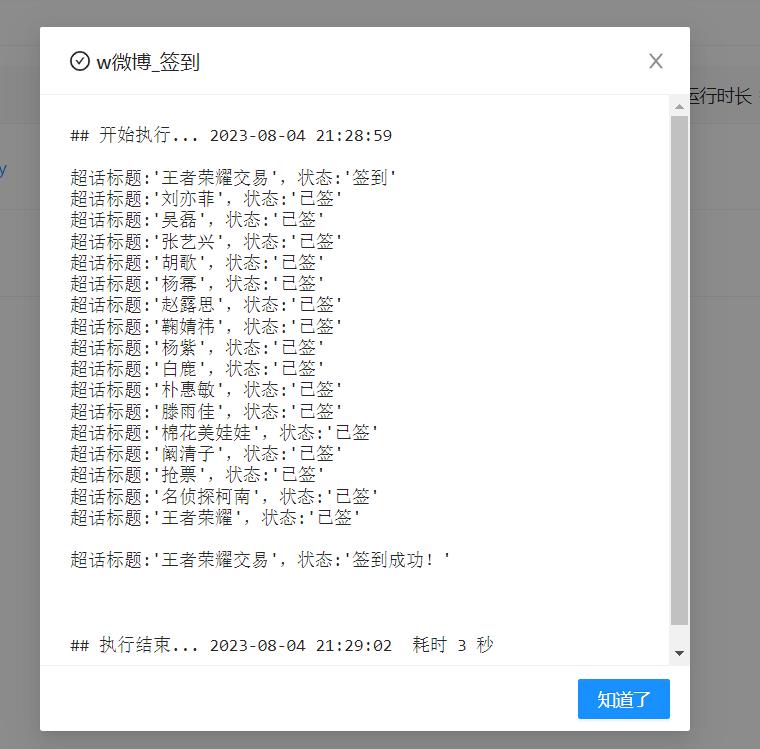This screenshot has height=749, width=760.
Task: Click the checkmark status icon beside the title
Action: (x=79, y=61)
